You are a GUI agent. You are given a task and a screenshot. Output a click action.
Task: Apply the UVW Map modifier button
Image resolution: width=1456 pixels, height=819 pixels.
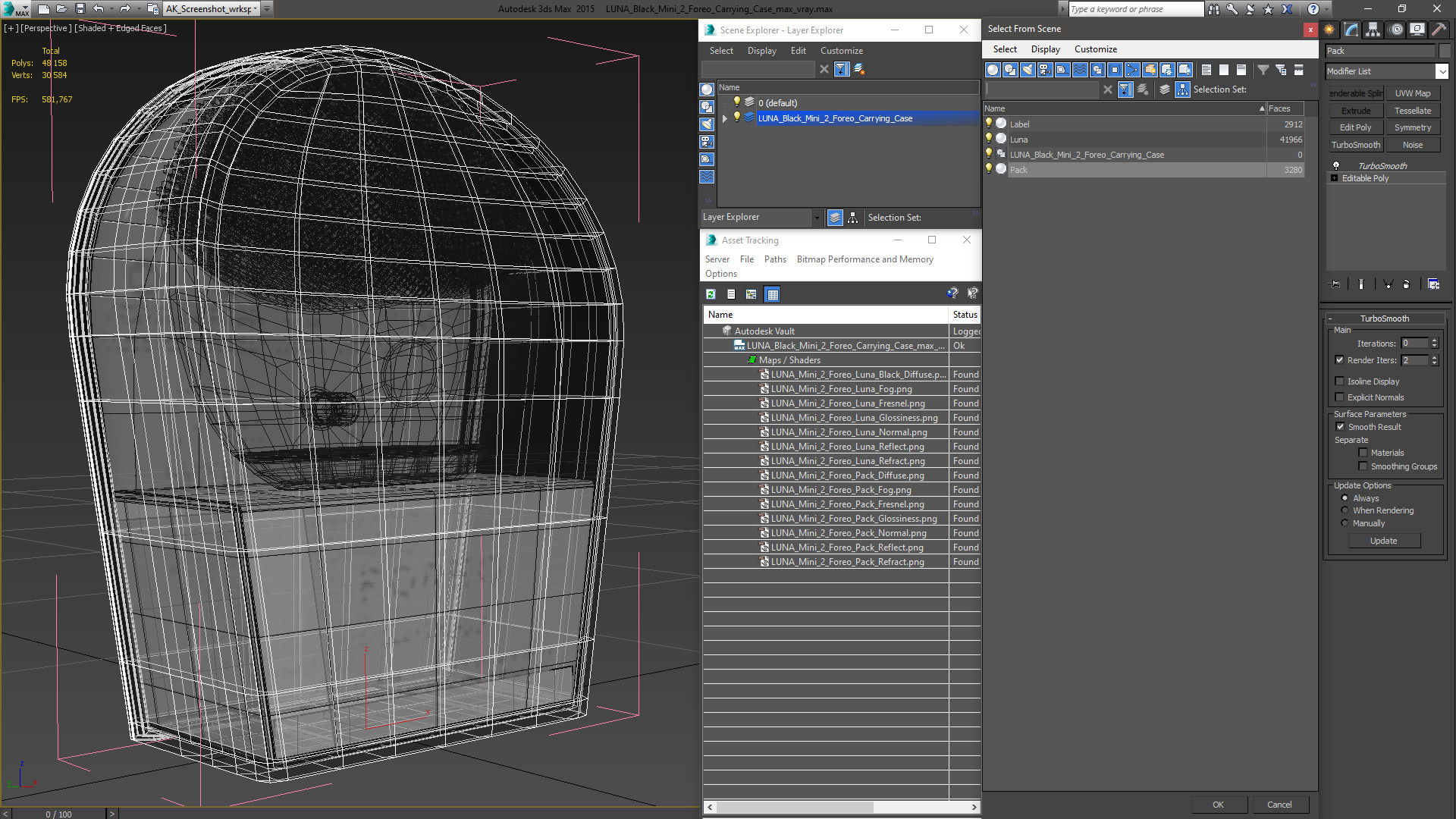[1412, 93]
